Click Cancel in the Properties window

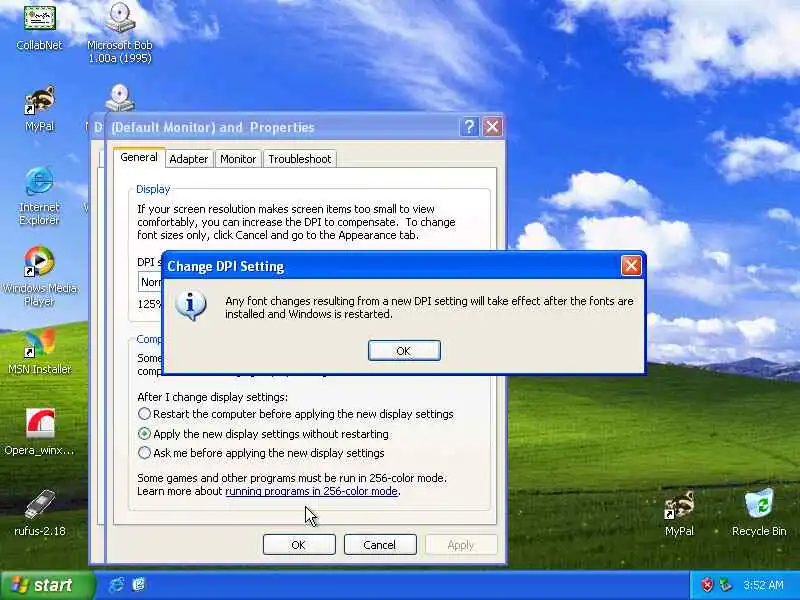pyautogui.click(x=380, y=544)
